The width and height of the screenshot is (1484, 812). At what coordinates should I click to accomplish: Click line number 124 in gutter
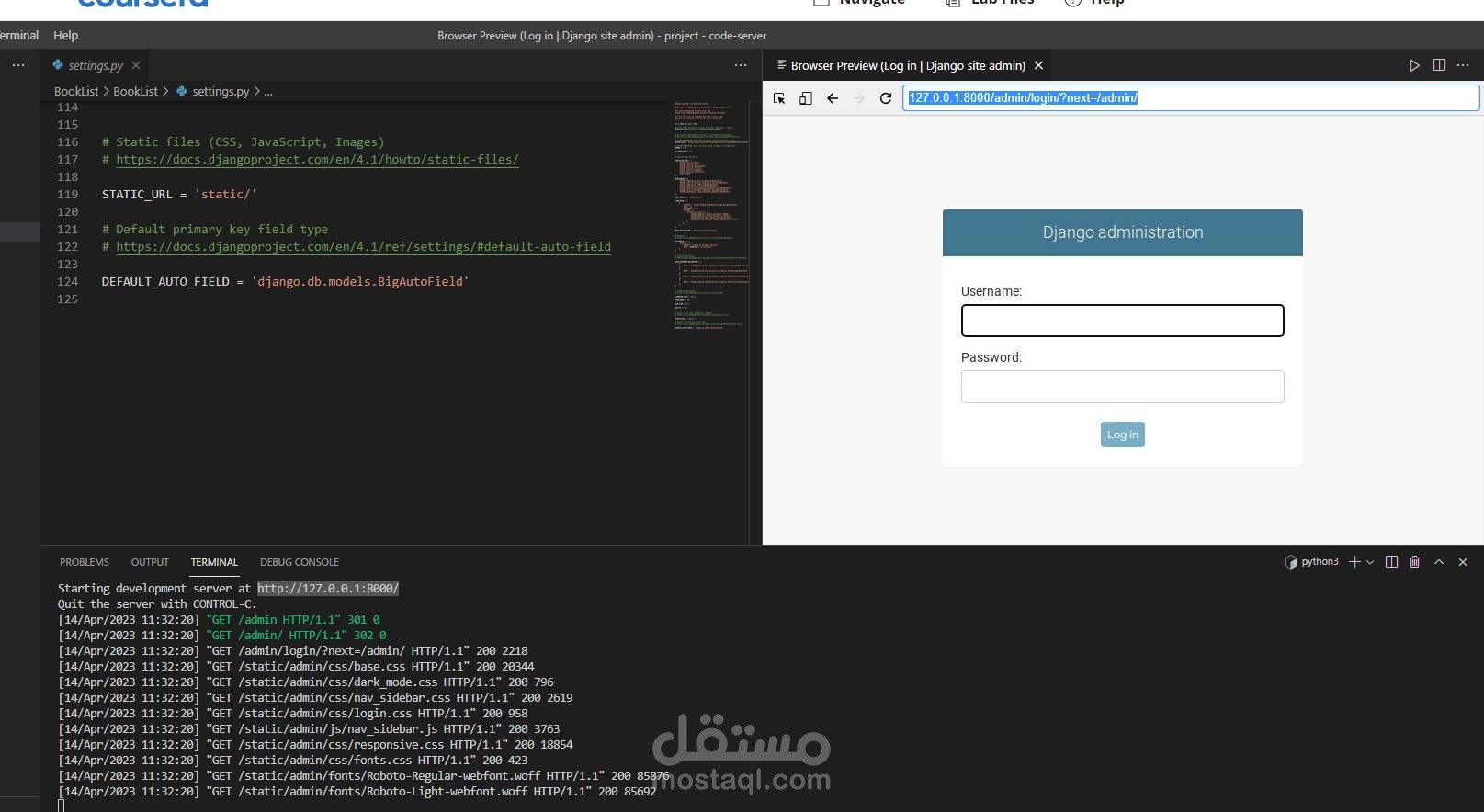(68, 282)
